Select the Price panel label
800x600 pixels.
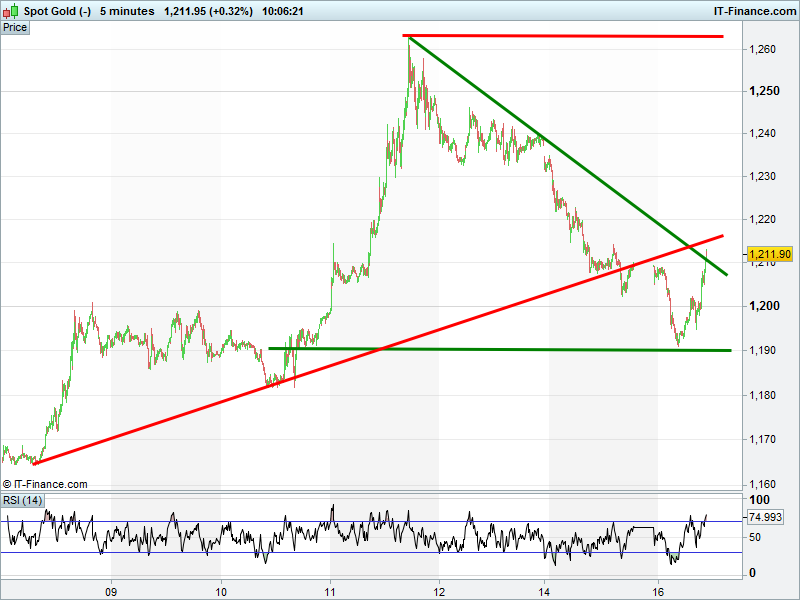tap(15, 27)
